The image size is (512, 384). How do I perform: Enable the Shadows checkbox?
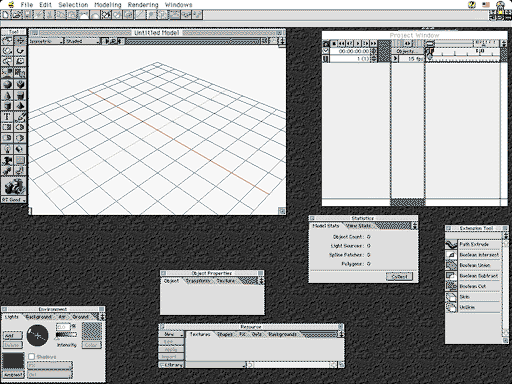(x=32, y=357)
